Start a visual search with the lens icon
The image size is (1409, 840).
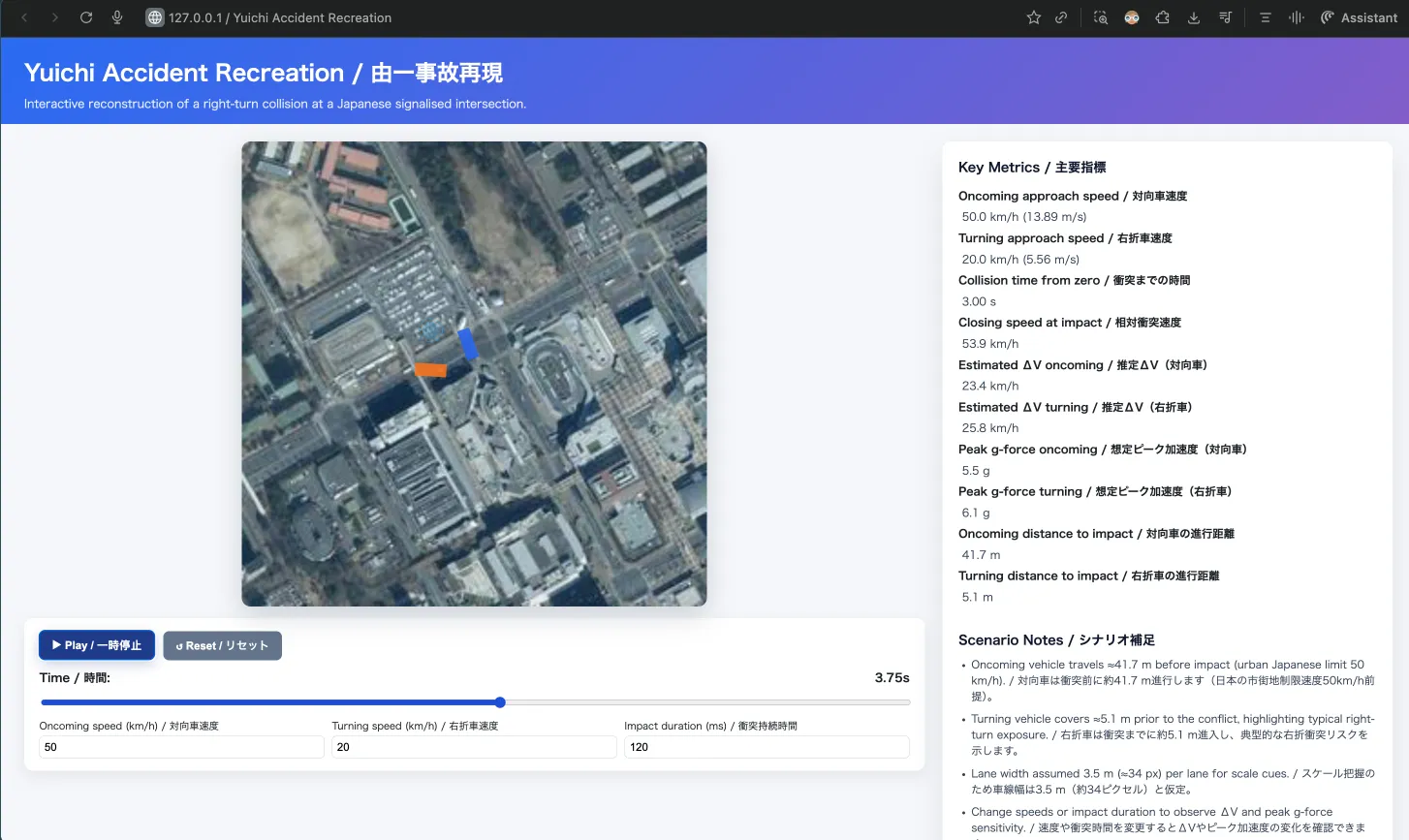[x=1099, y=17]
